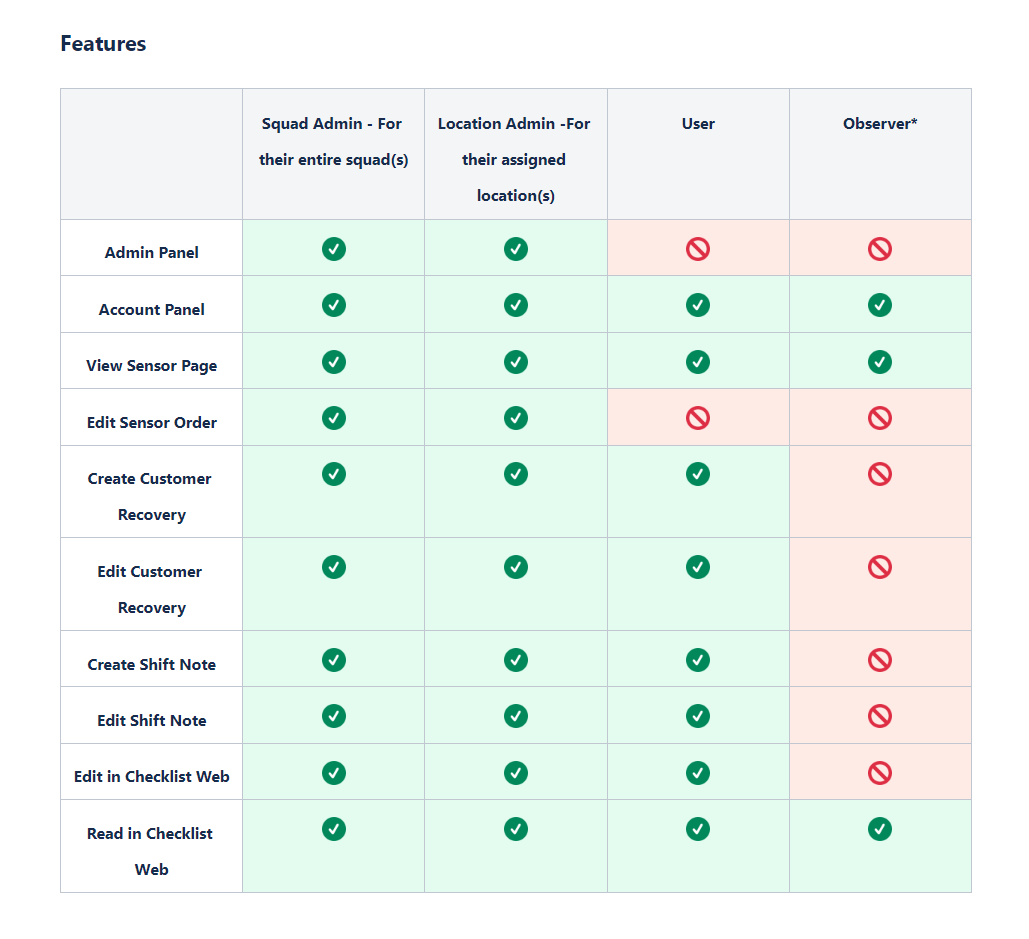This screenshot has width=1029, height=939.
Task: Click the Observer prohibited icon for Create Shift Note
Action: pyautogui.click(x=879, y=660)
